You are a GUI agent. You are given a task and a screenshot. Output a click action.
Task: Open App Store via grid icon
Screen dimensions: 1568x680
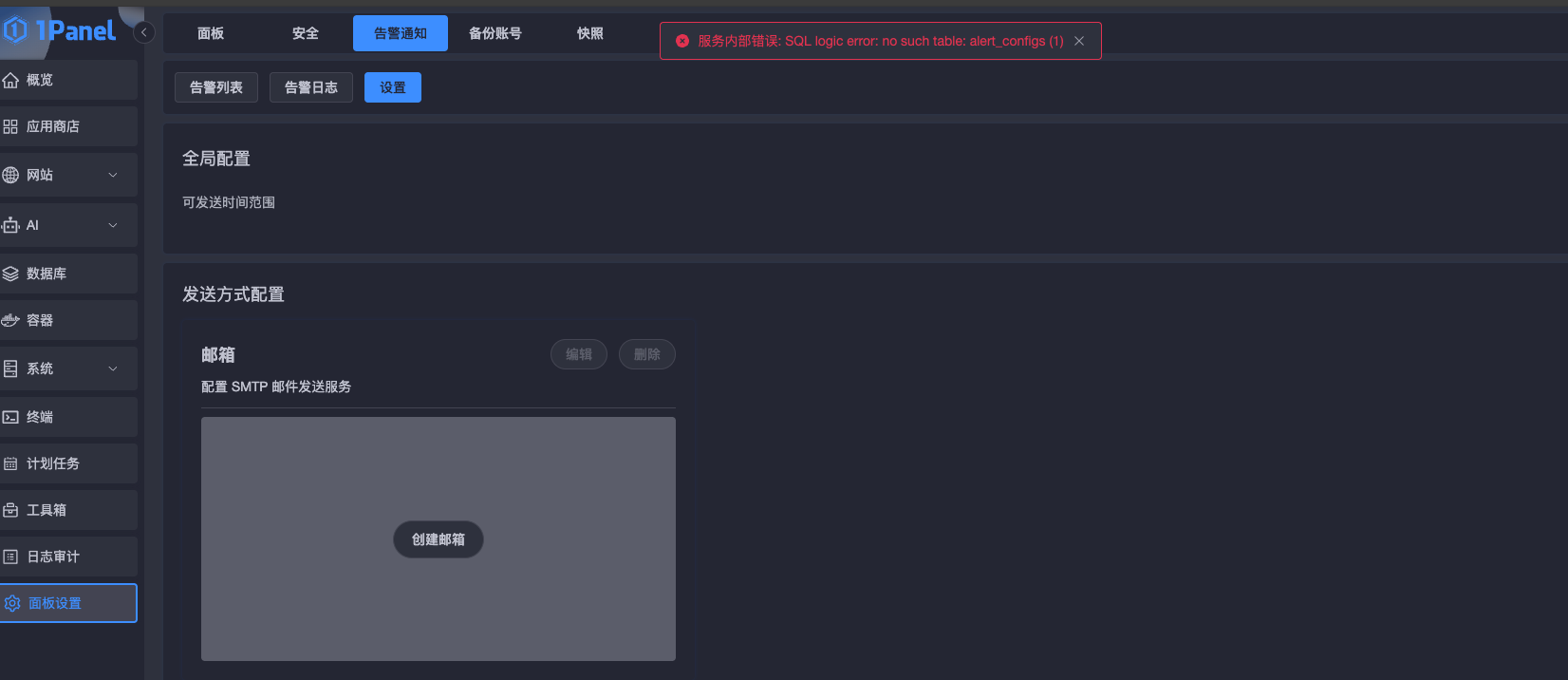click(10, 126)
